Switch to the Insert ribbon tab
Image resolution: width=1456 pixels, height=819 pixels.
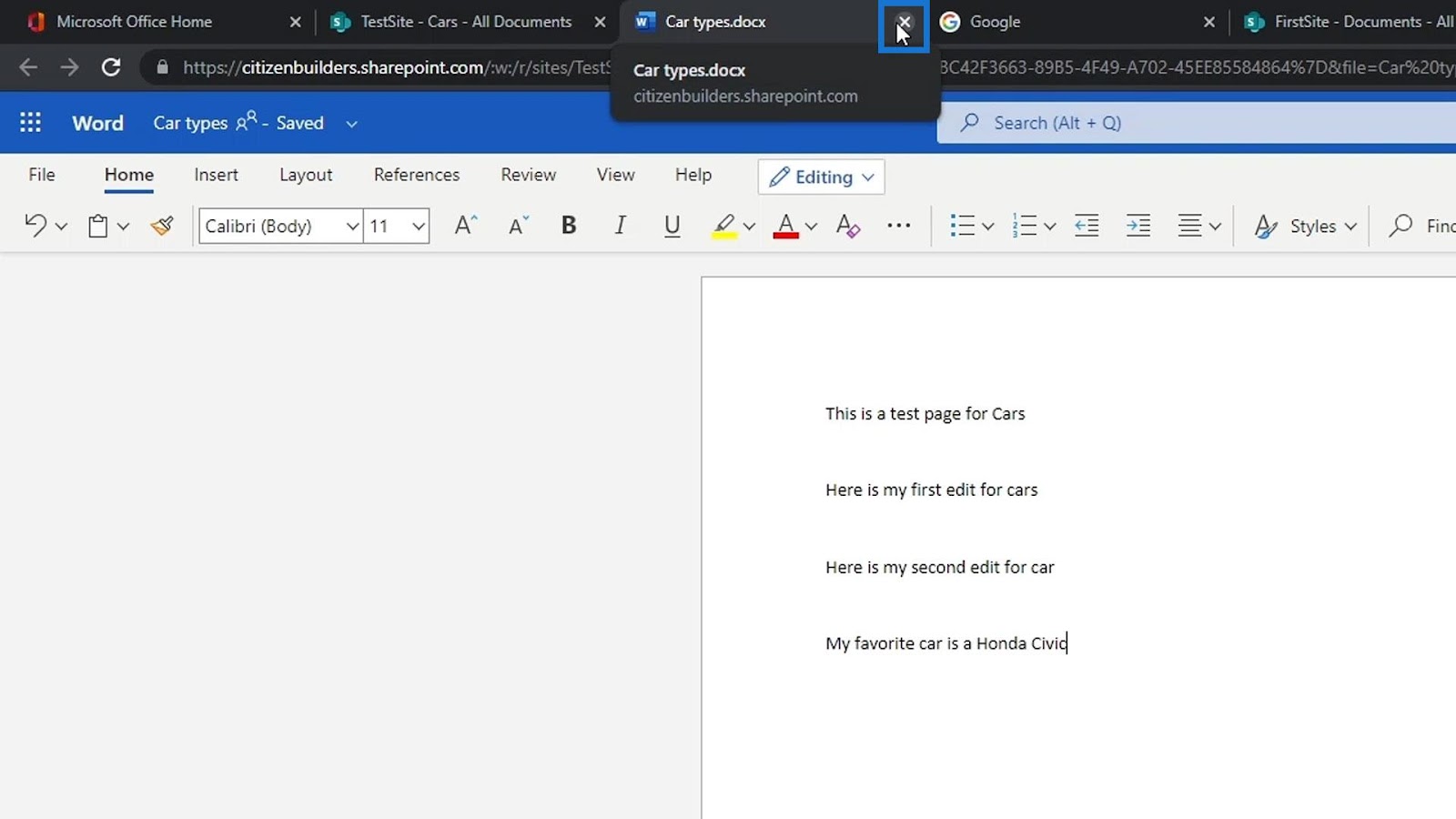[216, 175]
